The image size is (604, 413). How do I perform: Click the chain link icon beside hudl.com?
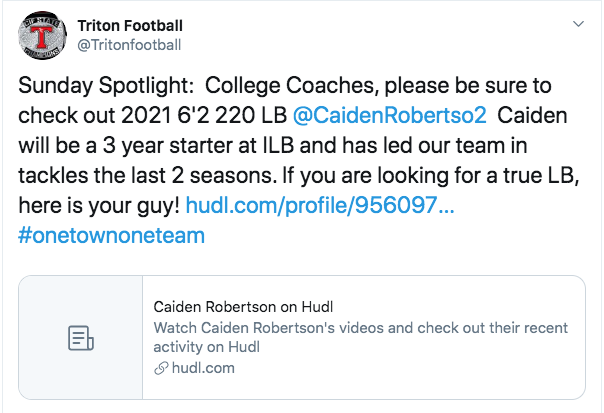(161, 368)
